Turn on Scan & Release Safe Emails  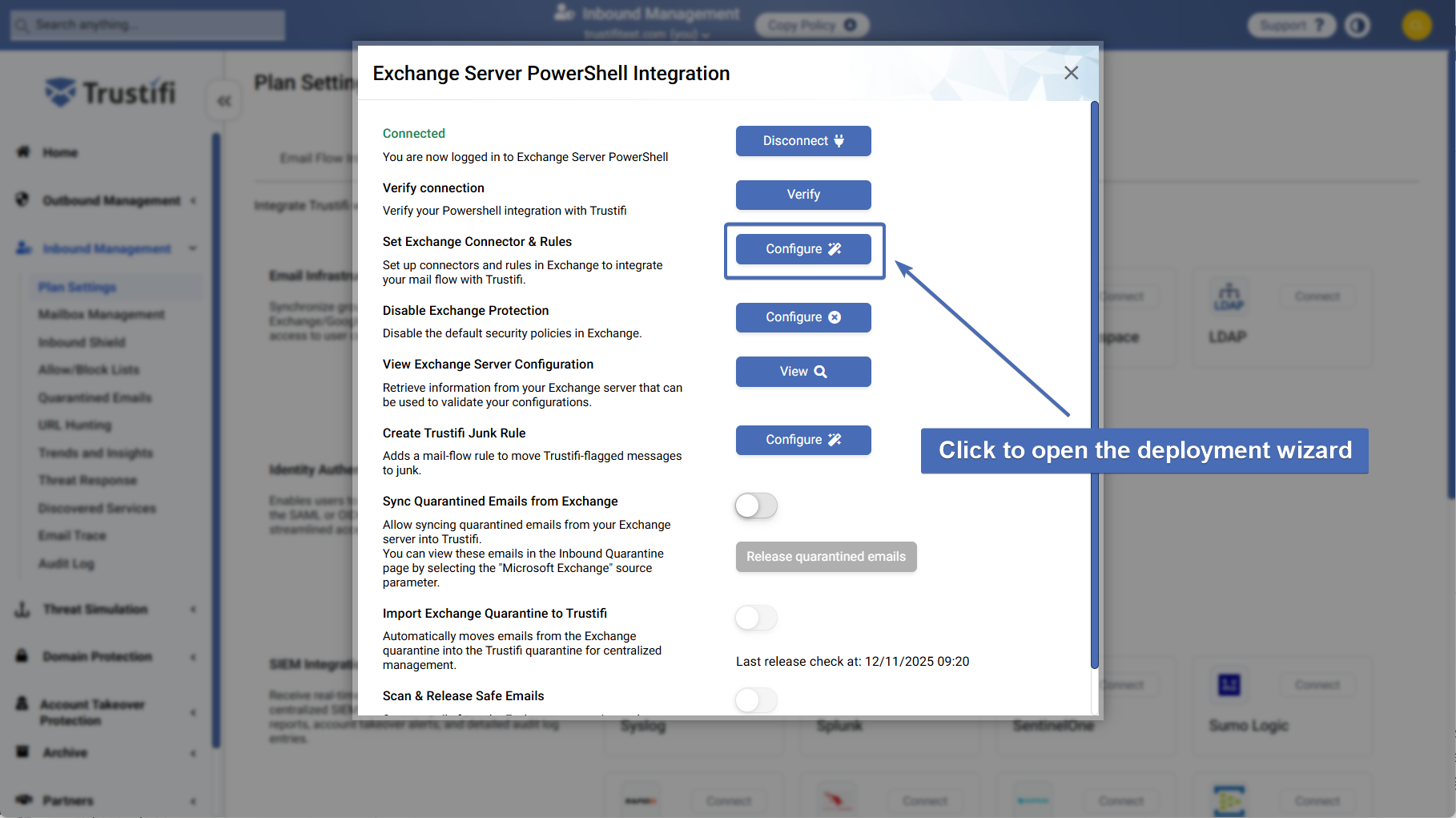point(756,700)
